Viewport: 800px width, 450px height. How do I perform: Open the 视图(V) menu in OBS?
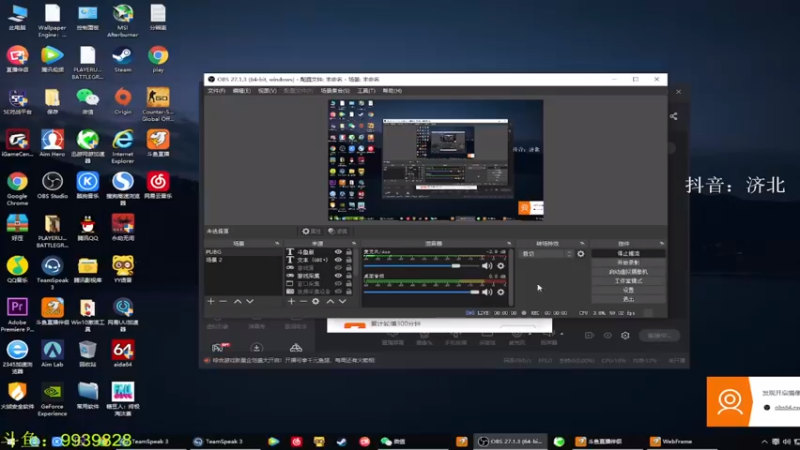coord(267,91)
